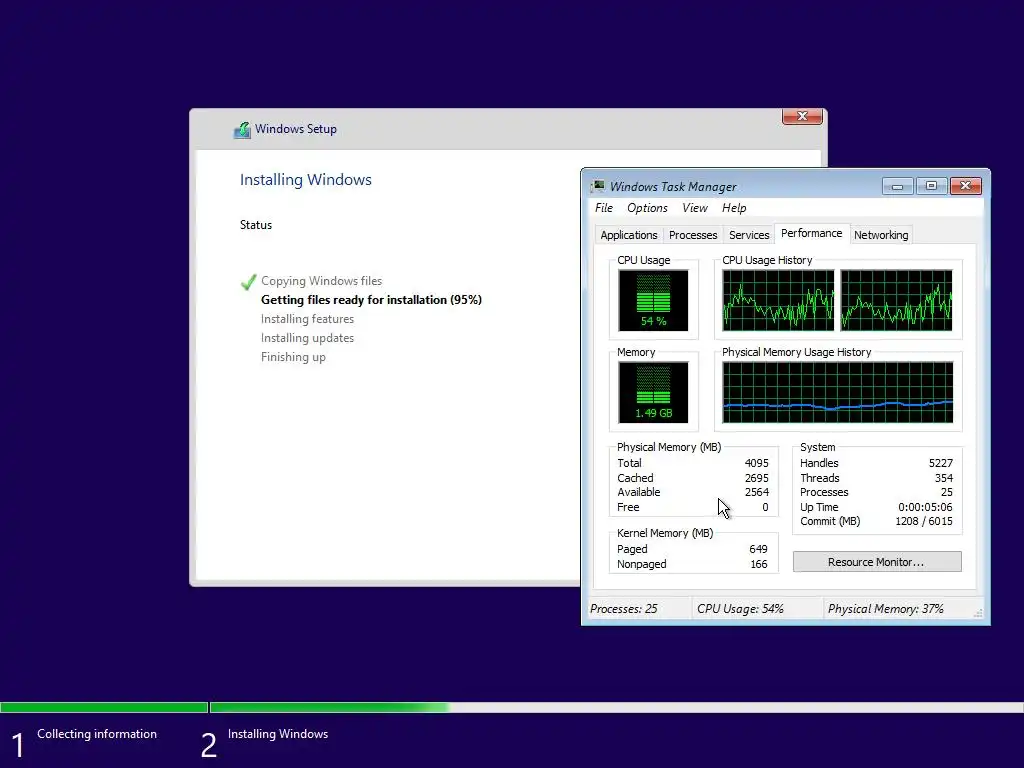The height and width of the screenshot is (768, 1024).
Task: Click the Windows Setup title bar icon
Action: pyautogui.click(x=242, y=129)
